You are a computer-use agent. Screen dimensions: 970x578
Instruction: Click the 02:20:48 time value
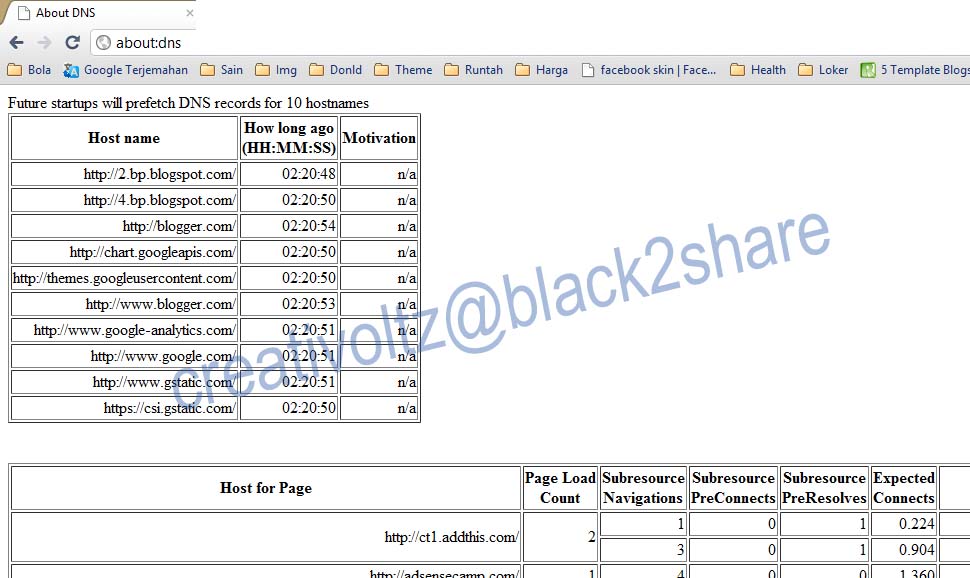point(309,174)
